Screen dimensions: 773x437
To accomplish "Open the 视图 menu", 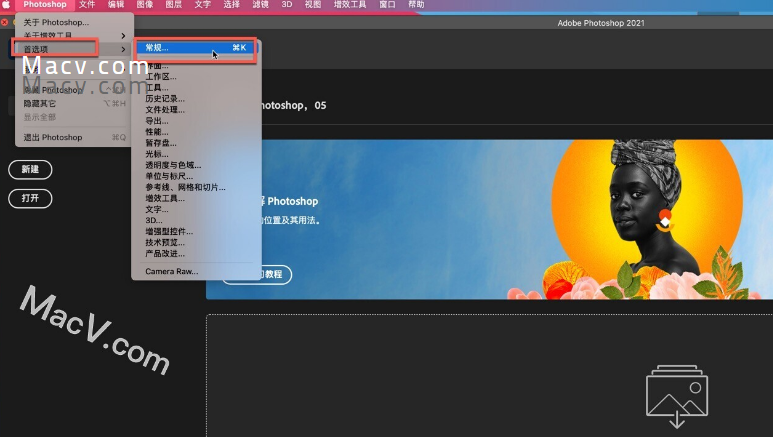I will pyautogui.click(x=313, y=4).
